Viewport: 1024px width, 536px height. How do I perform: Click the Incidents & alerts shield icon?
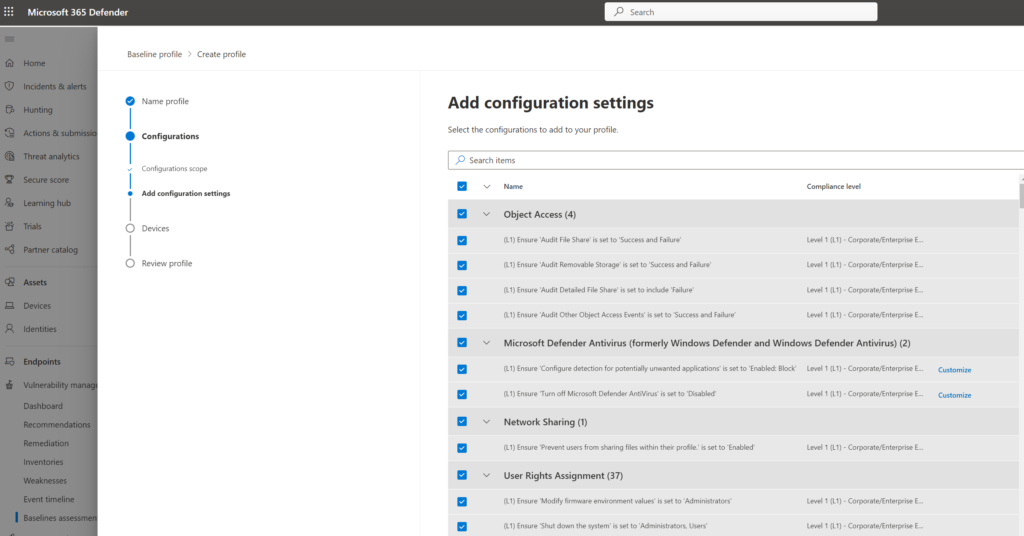[9, 86]
